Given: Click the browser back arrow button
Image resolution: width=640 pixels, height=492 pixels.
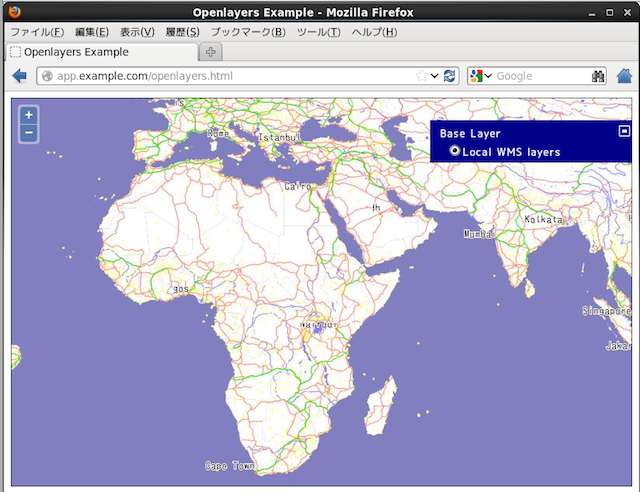Looking at the screenshot, I should click(x=19, y=76).
